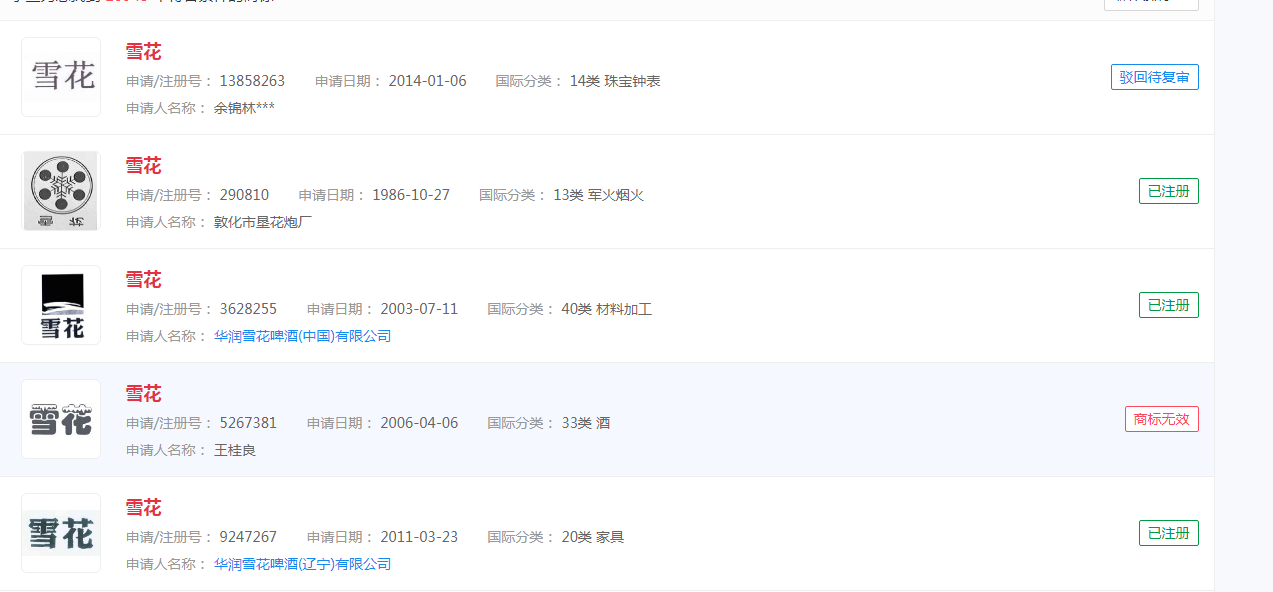1273x592 pixels.
Task: Open the black square 雪花 logo for registration 3628255
Action: point(61,305)
